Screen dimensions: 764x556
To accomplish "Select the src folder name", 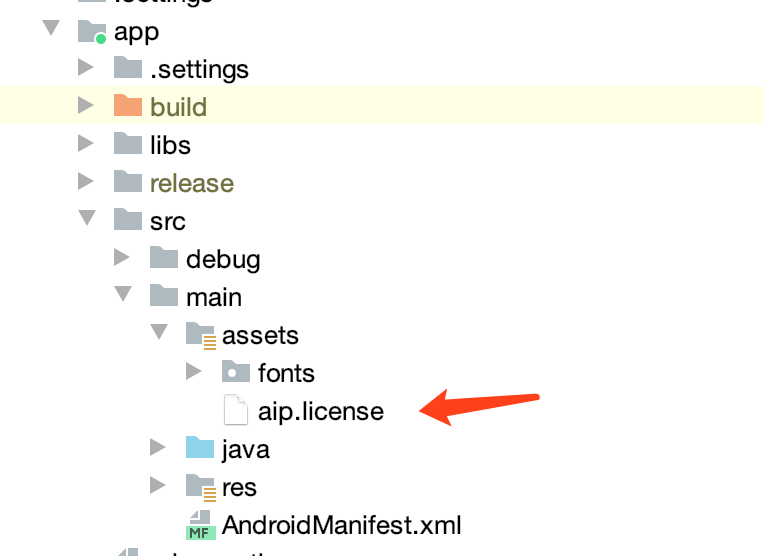I will point(168,222).
